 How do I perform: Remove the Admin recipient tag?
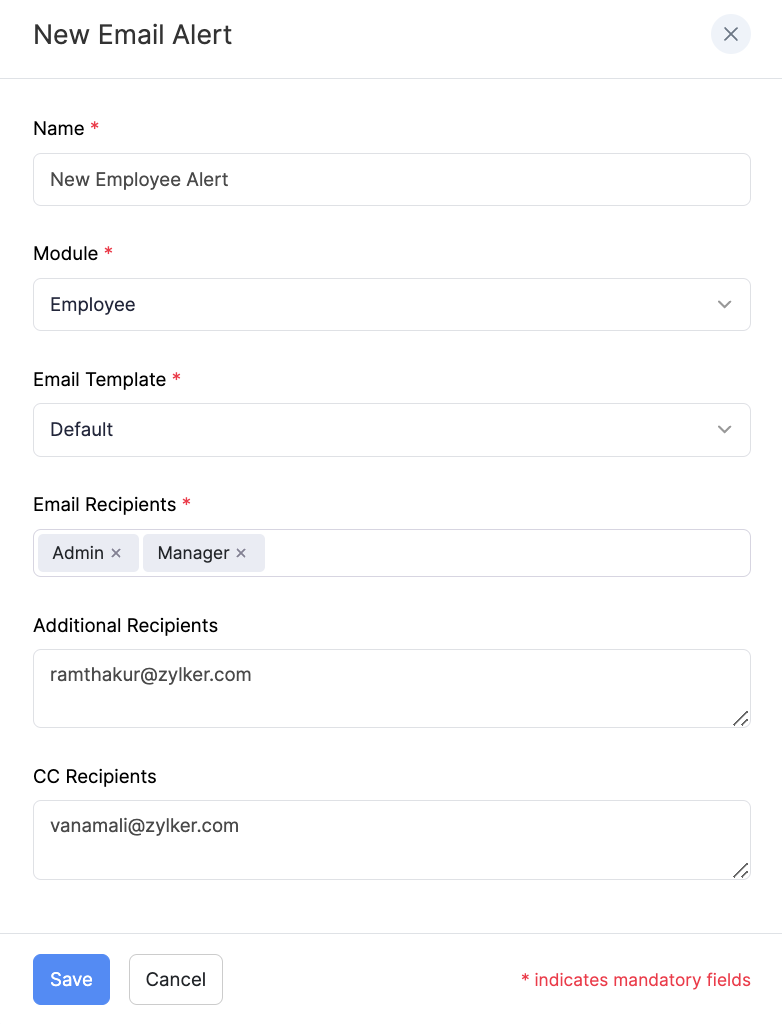[x=116, y=553]
